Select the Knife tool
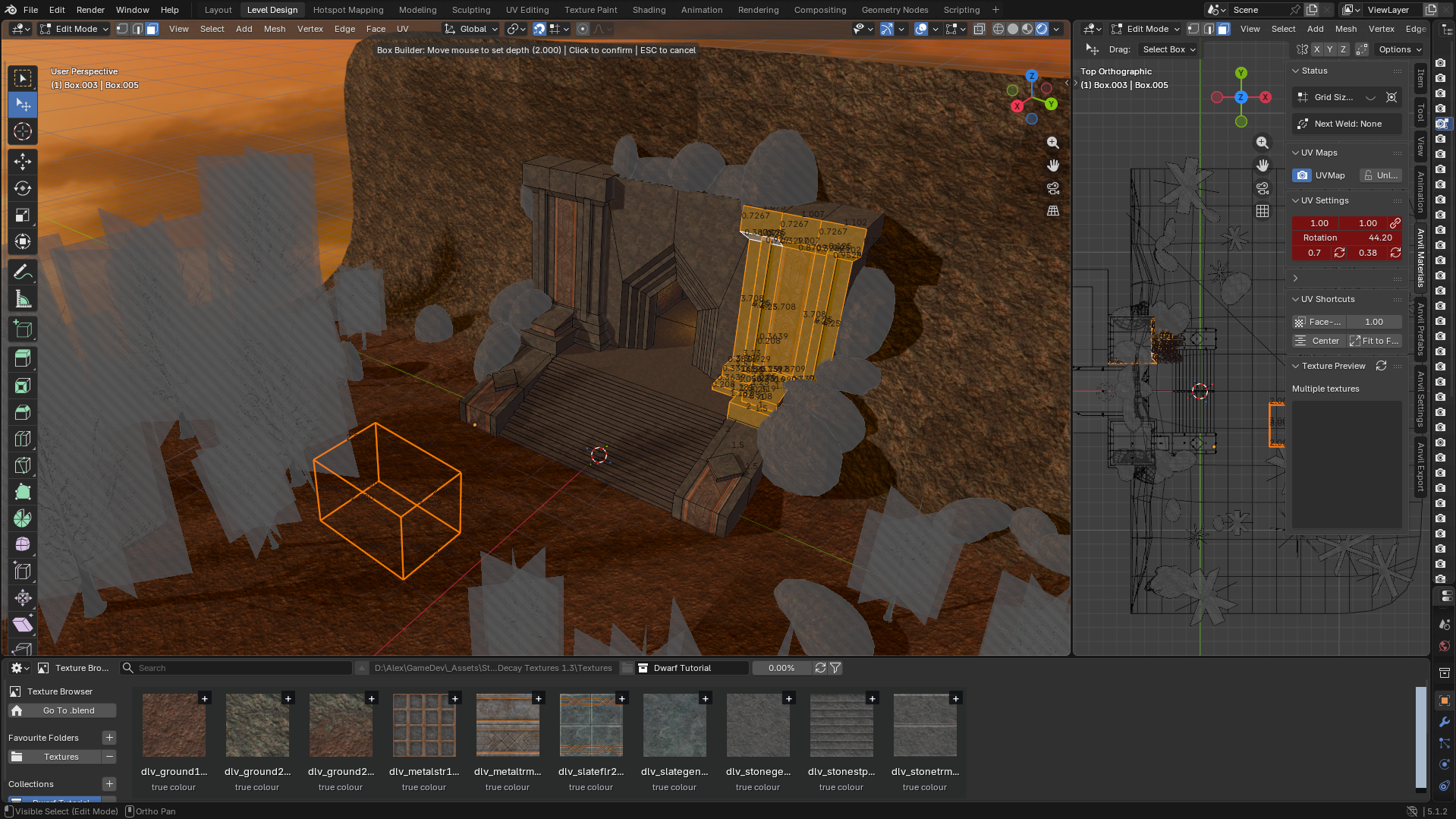 [x=23, y=465]
